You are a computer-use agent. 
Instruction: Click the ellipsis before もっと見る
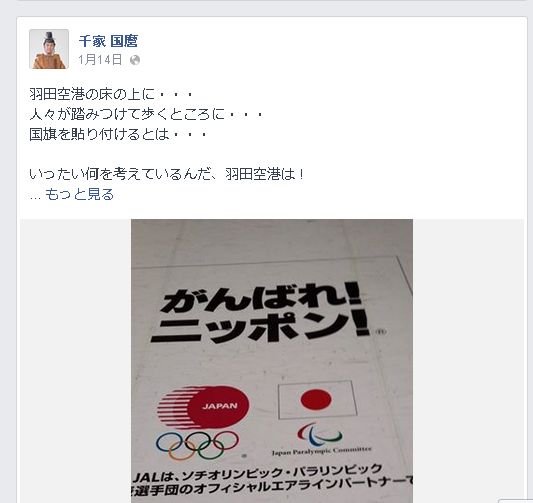coord(35,196)
